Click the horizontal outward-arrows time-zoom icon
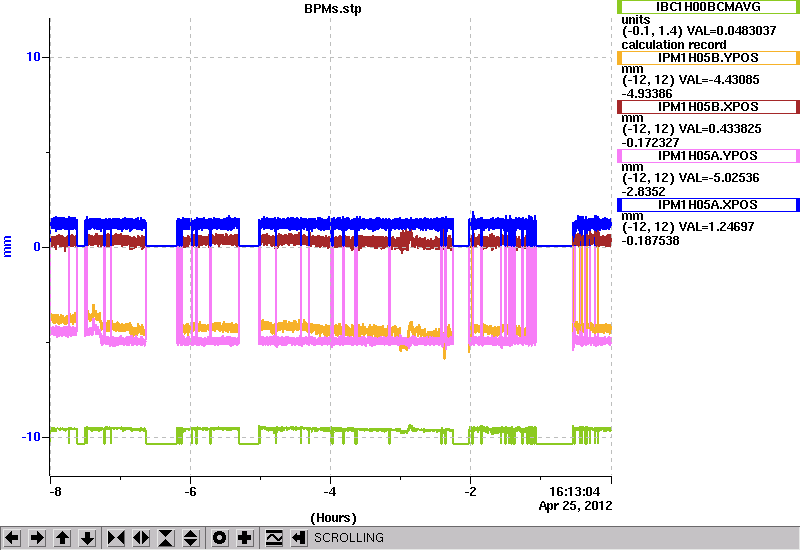The image size is (800, 550). (x=141, y=538)
